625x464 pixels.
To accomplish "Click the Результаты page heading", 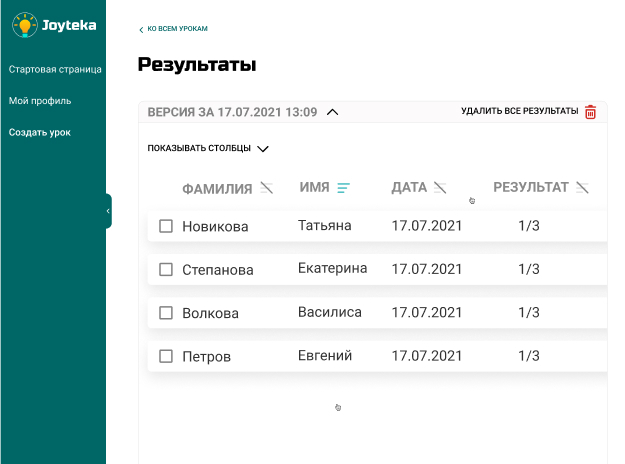I will click(197, 64).
